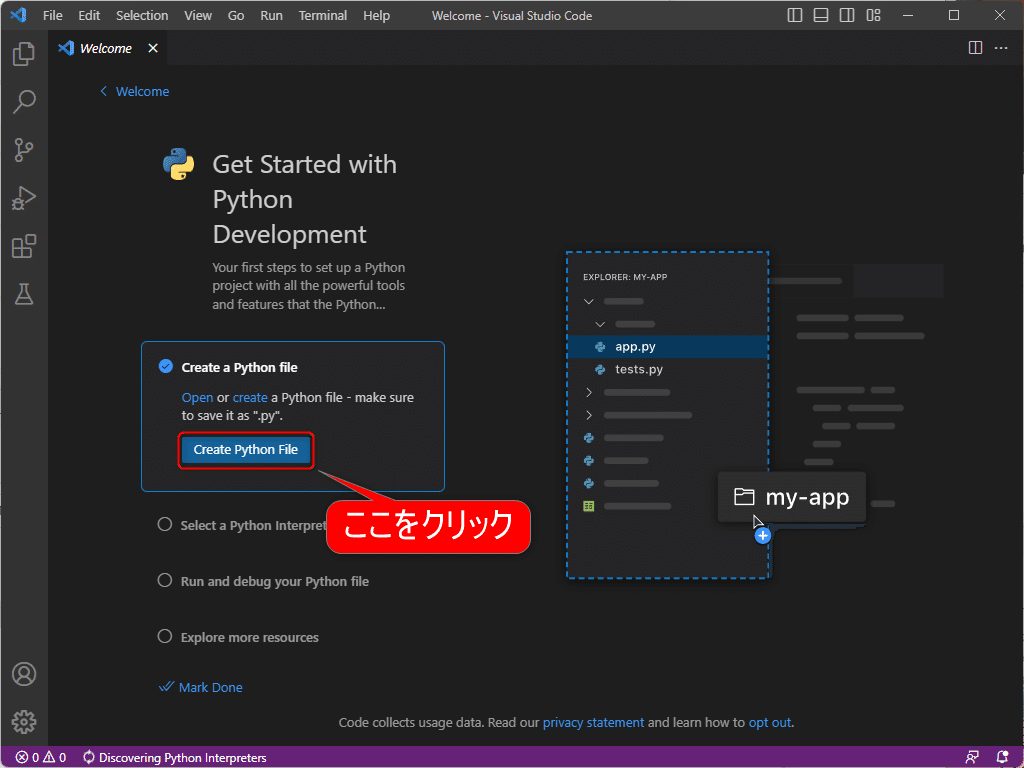
Task: Open the Testing flask view
Action: [24, 295]
